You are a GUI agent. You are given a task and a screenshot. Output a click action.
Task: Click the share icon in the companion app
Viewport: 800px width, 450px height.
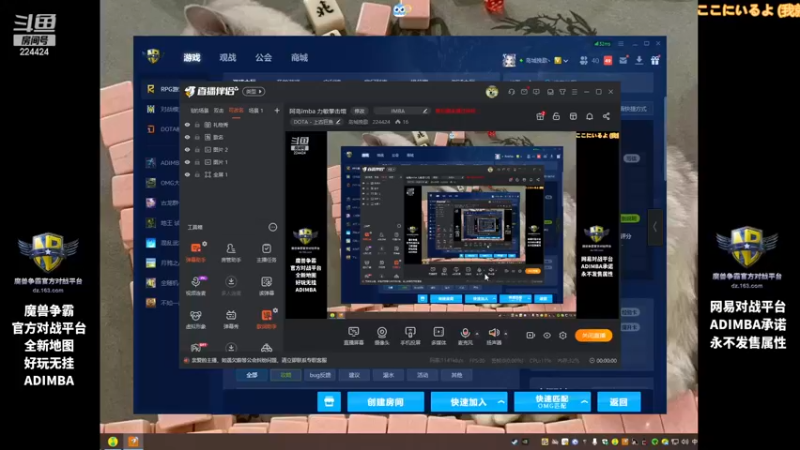tap(606, 116)
